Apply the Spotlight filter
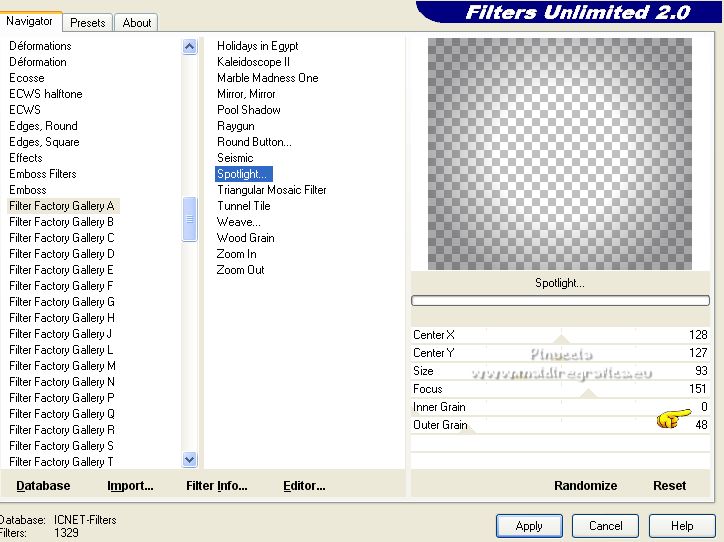This screenshot has width=724, height=542. coord(529,526)
